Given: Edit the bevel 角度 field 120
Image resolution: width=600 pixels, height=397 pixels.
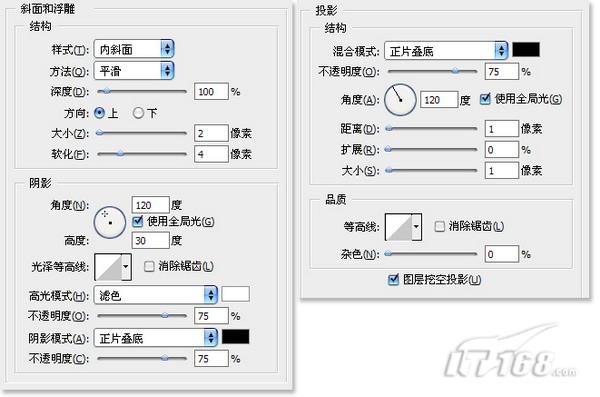Looking at the screenshot, I should coord(150,205).
